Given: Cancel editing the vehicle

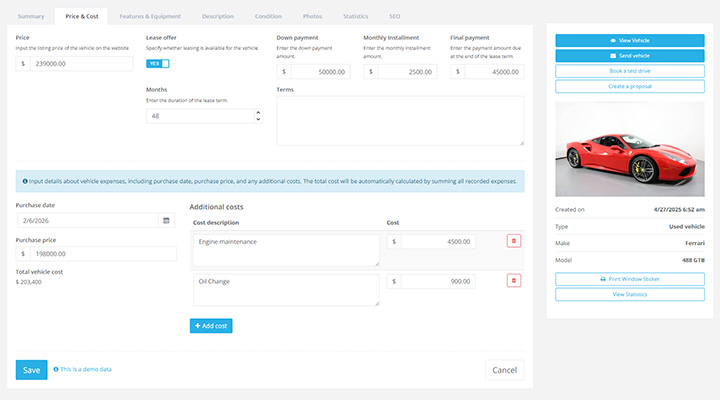Looking at the screenshot, I should pos(504,370).
